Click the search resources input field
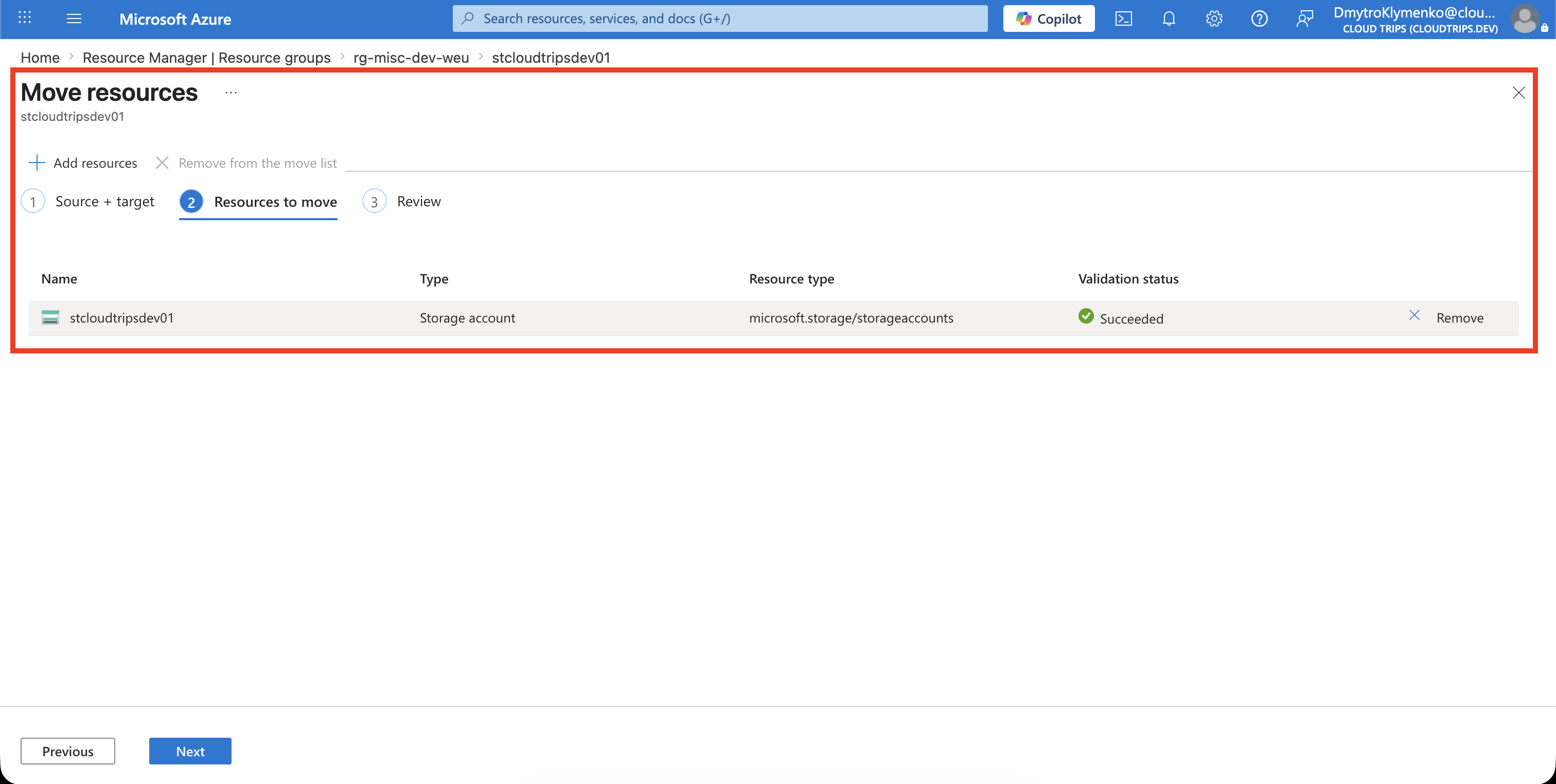Viewport: 1556px width, 784px height. coord(720,19)
